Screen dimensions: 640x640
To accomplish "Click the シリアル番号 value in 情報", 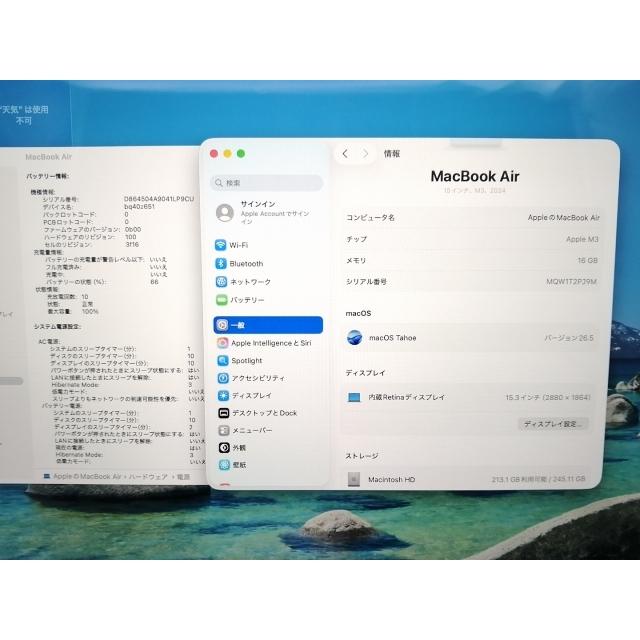I will tap(571, 282).
